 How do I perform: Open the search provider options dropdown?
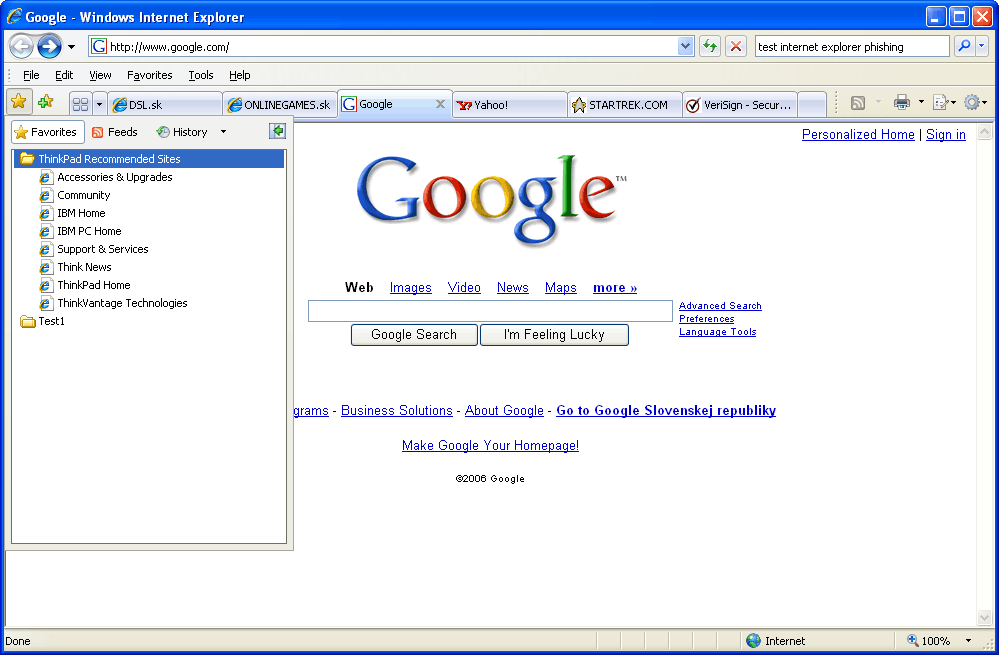tap(981, 47)
